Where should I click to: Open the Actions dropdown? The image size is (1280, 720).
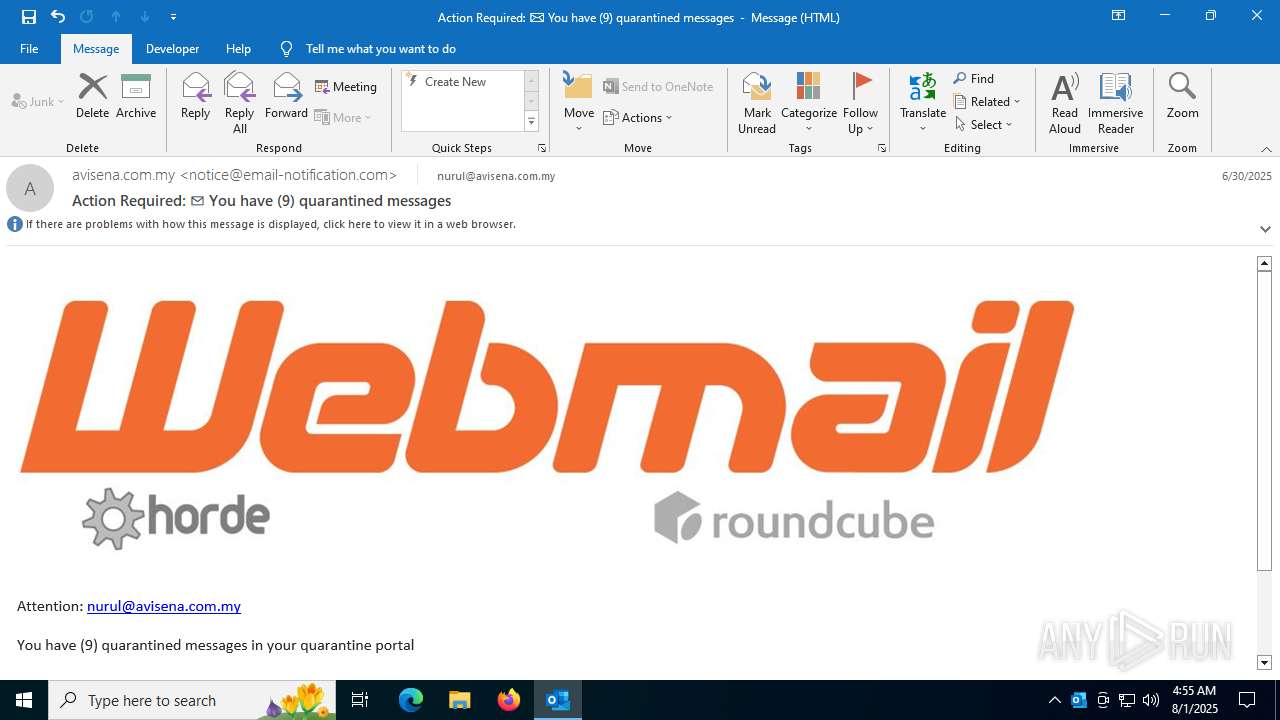pos(638,117)
